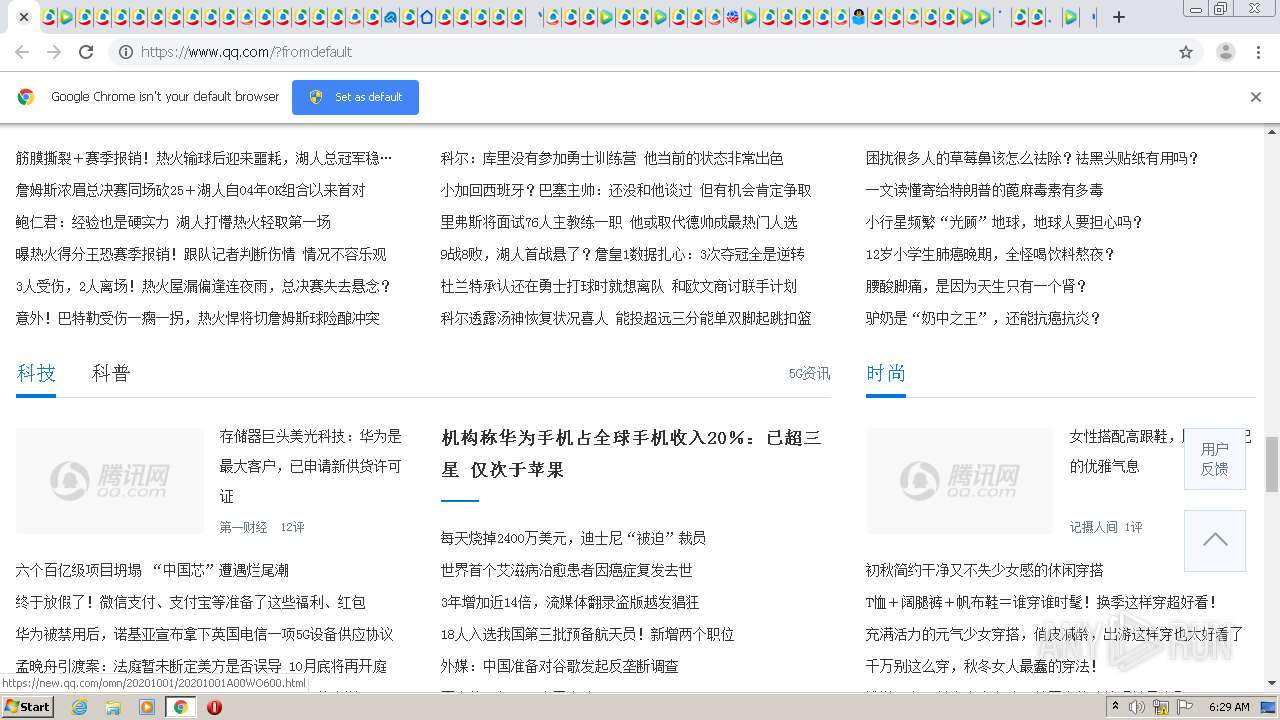Screen dimensions: 1280x720
Task: Open article 曝热火得分王恐赛季报销
Action: click(201, 254)
